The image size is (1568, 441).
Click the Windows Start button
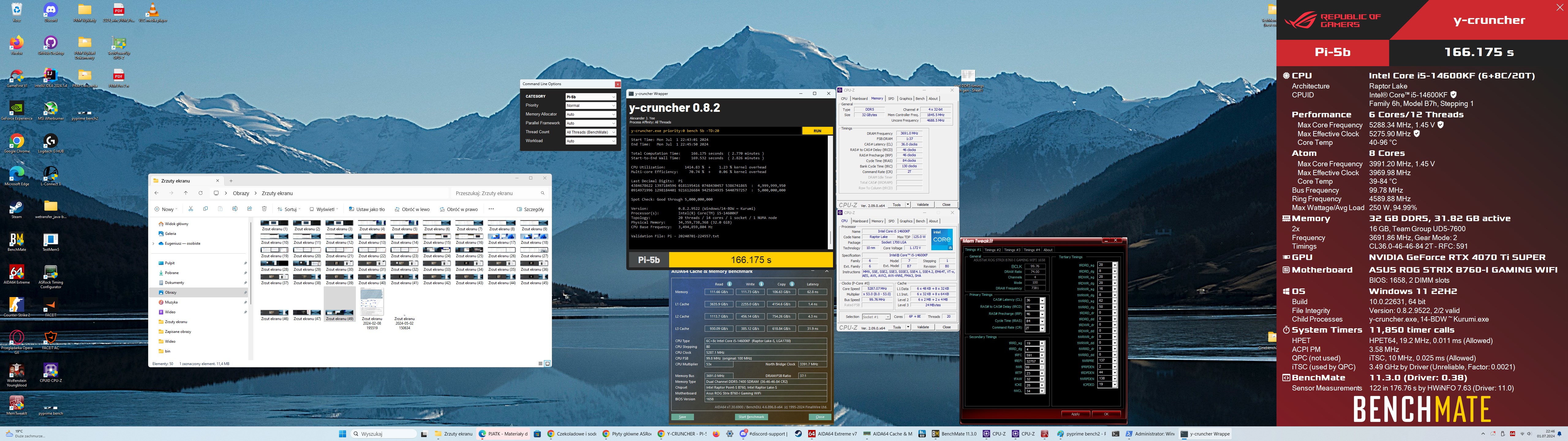pos(342,434)
